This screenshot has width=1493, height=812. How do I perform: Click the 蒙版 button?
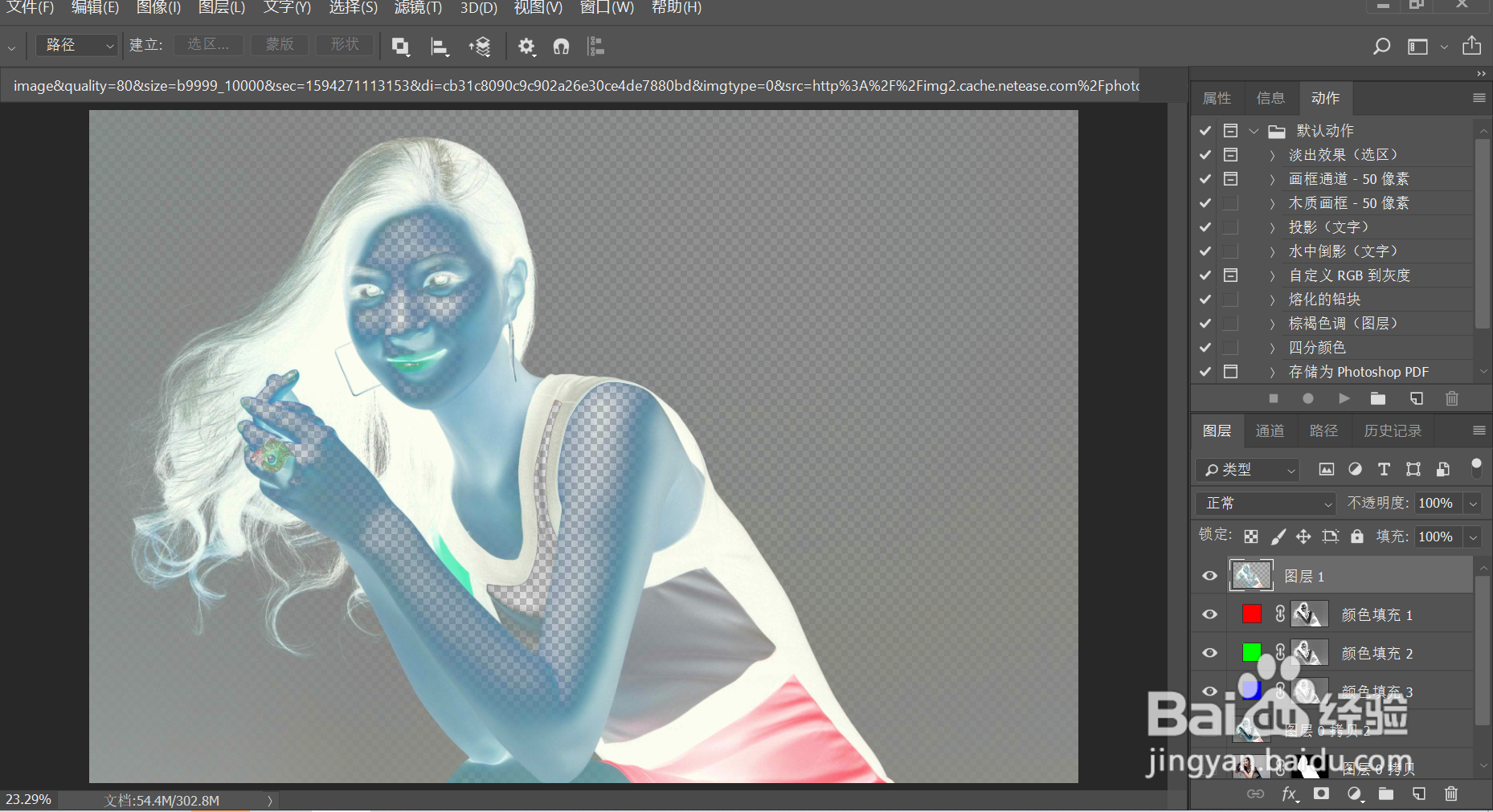click(x=280, y=44)
